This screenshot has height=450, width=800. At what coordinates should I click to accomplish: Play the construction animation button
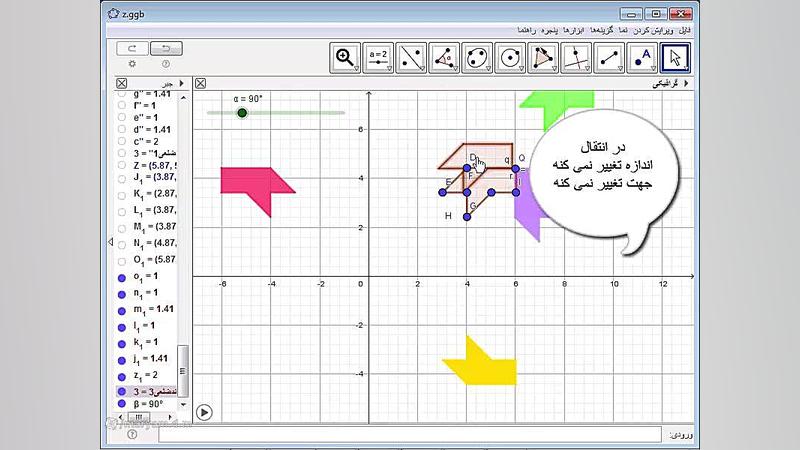(x=204, y=412)
